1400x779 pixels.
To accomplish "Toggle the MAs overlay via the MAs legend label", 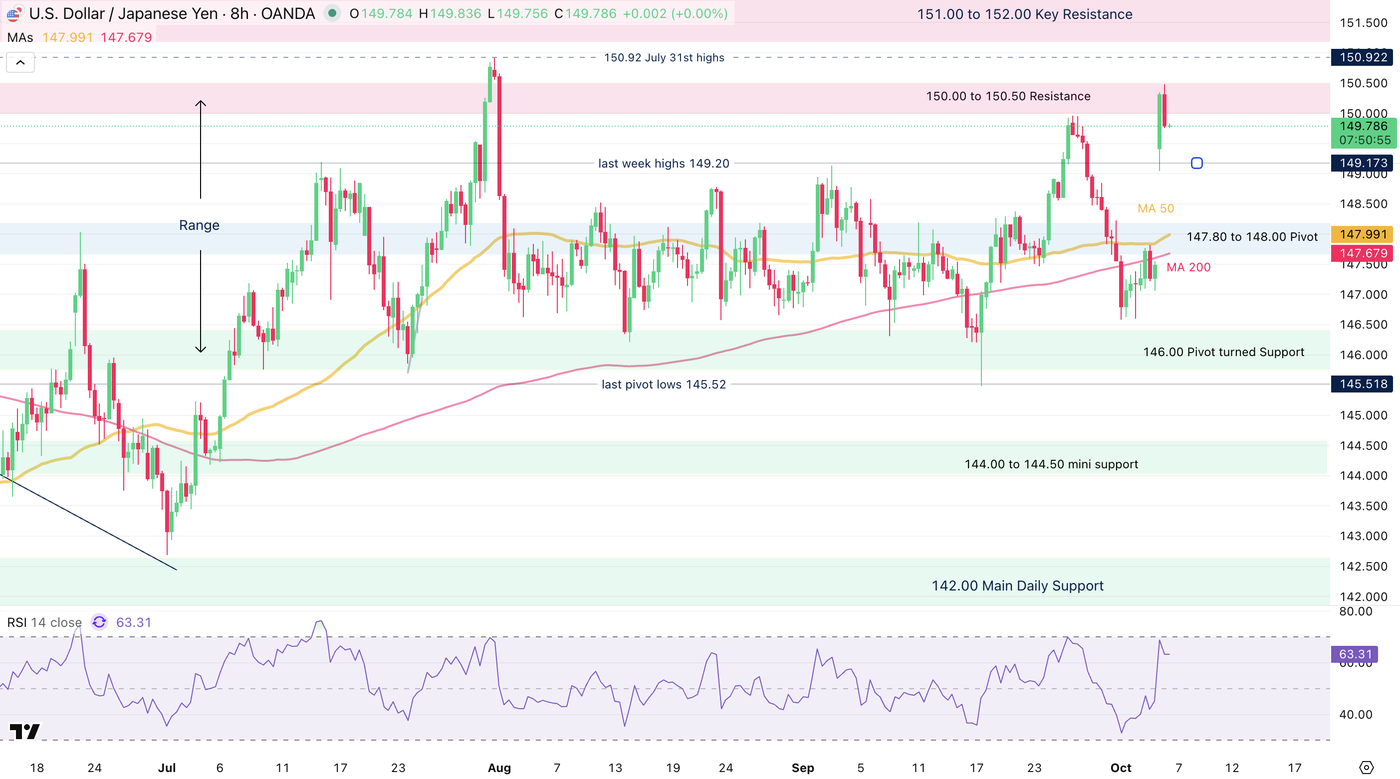I will tap(22, 36).
